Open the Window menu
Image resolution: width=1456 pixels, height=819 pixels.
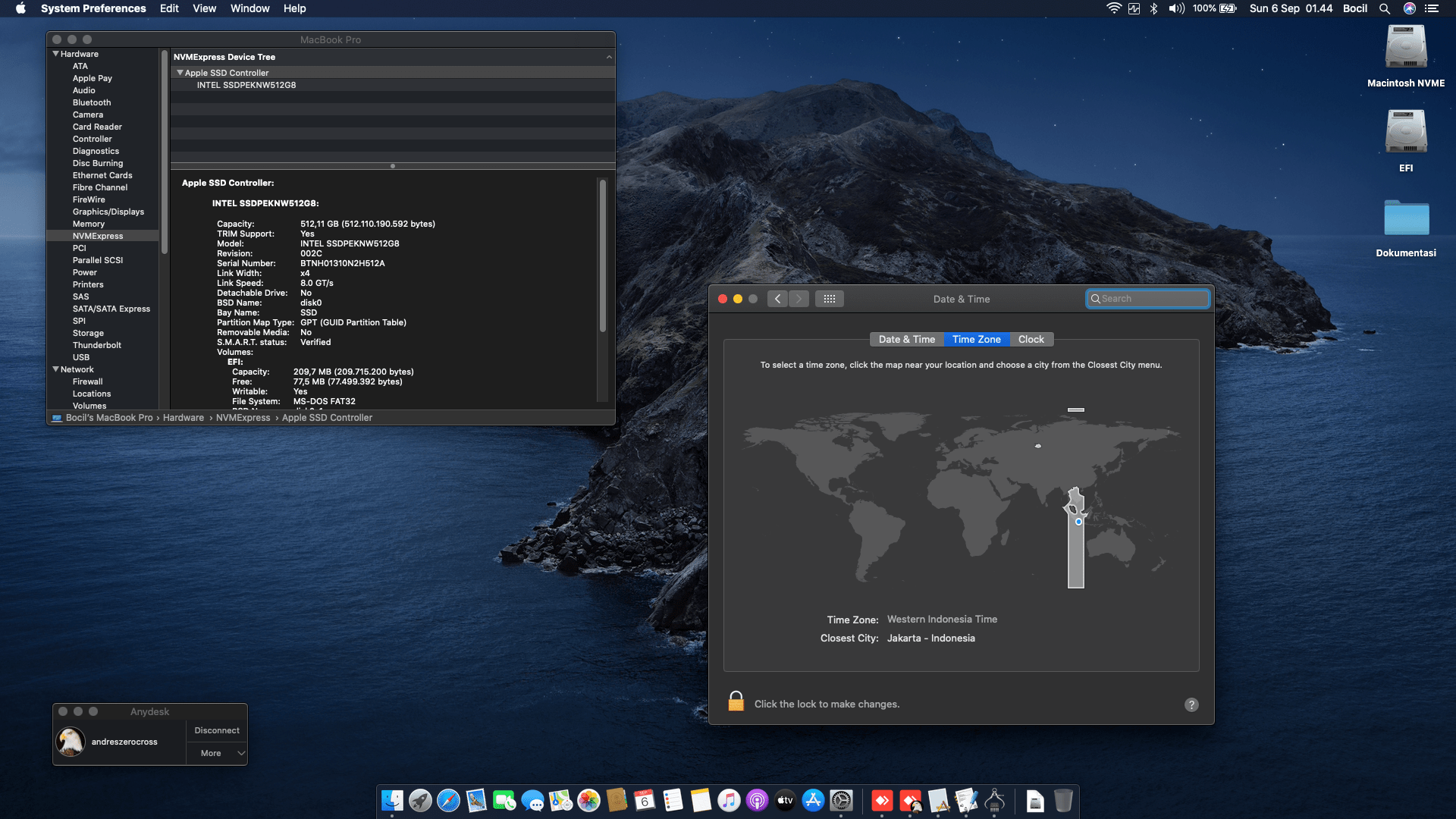coord(249,8)
